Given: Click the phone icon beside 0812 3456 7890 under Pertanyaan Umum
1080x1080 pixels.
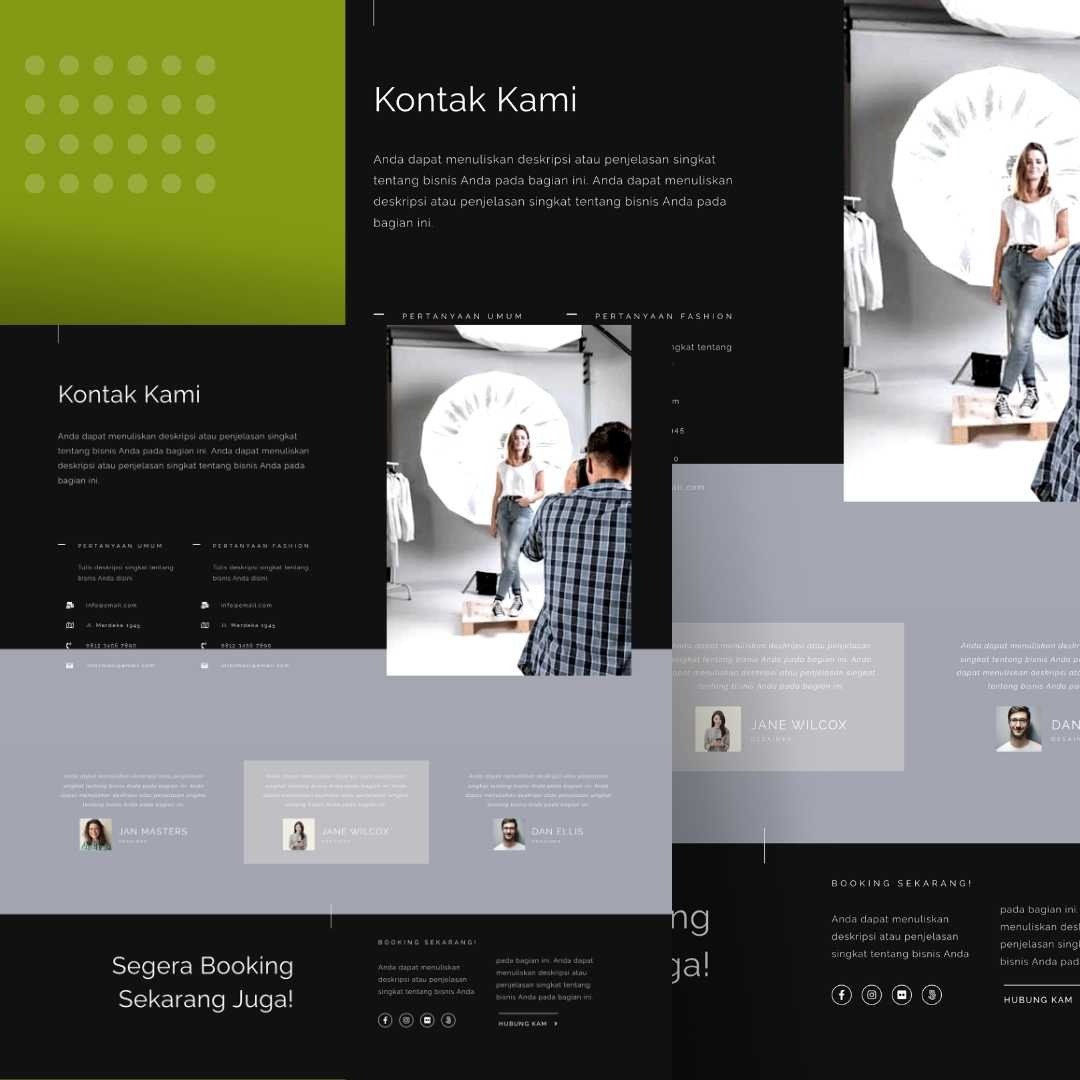Looking at the screenshot, I should tap(70, 645).
